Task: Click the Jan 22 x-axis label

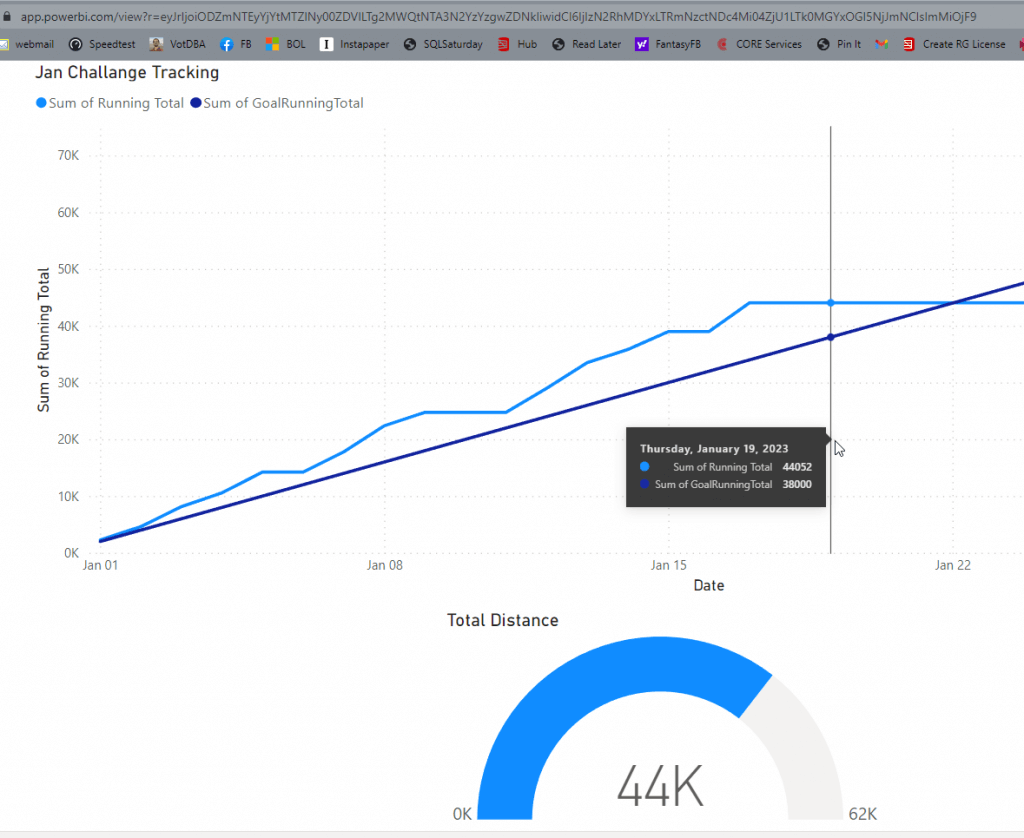Action: [x=953, y=565]
